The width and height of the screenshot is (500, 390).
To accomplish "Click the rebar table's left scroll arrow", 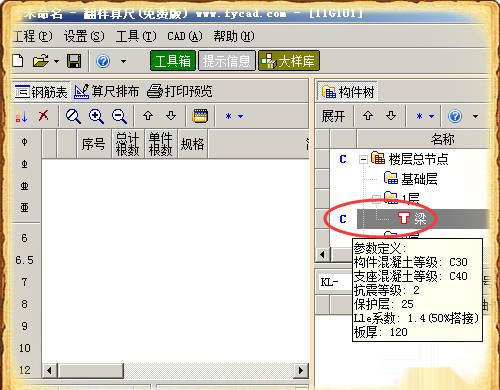I will coord(50,370).
